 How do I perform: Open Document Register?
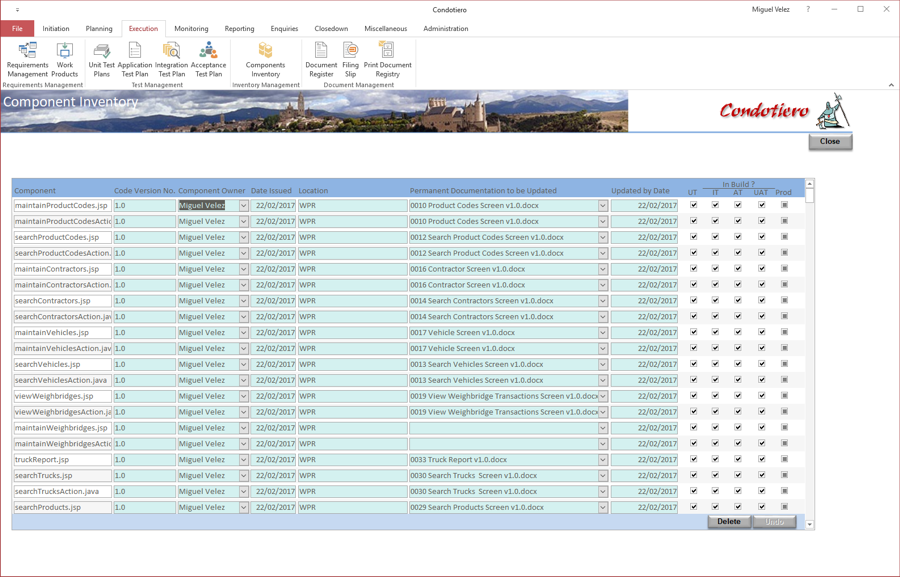pyautogui.click(x=321, y=59)
